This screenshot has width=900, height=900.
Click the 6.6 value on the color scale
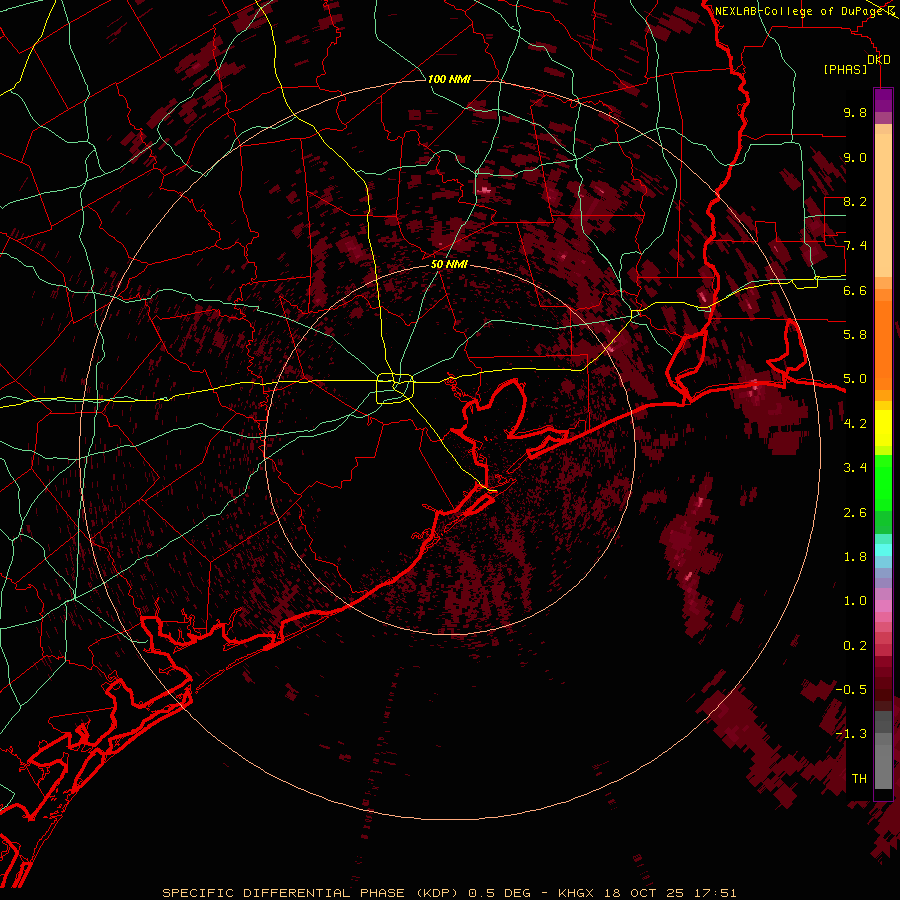(855, 290)
